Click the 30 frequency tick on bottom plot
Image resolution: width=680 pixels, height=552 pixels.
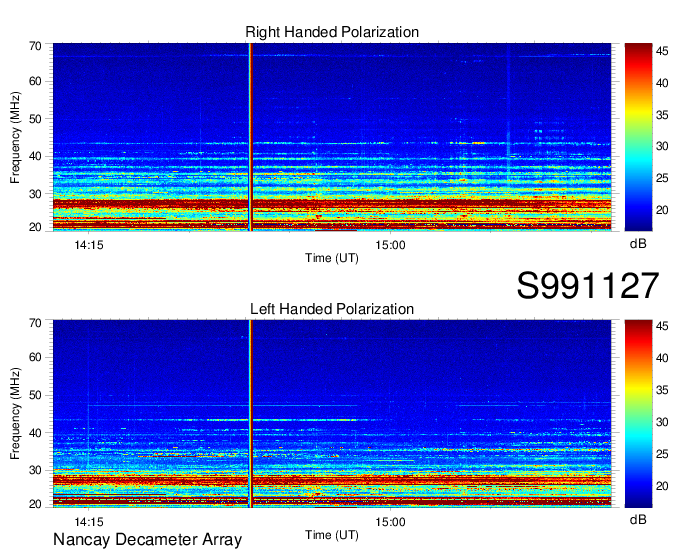[35, 470]
